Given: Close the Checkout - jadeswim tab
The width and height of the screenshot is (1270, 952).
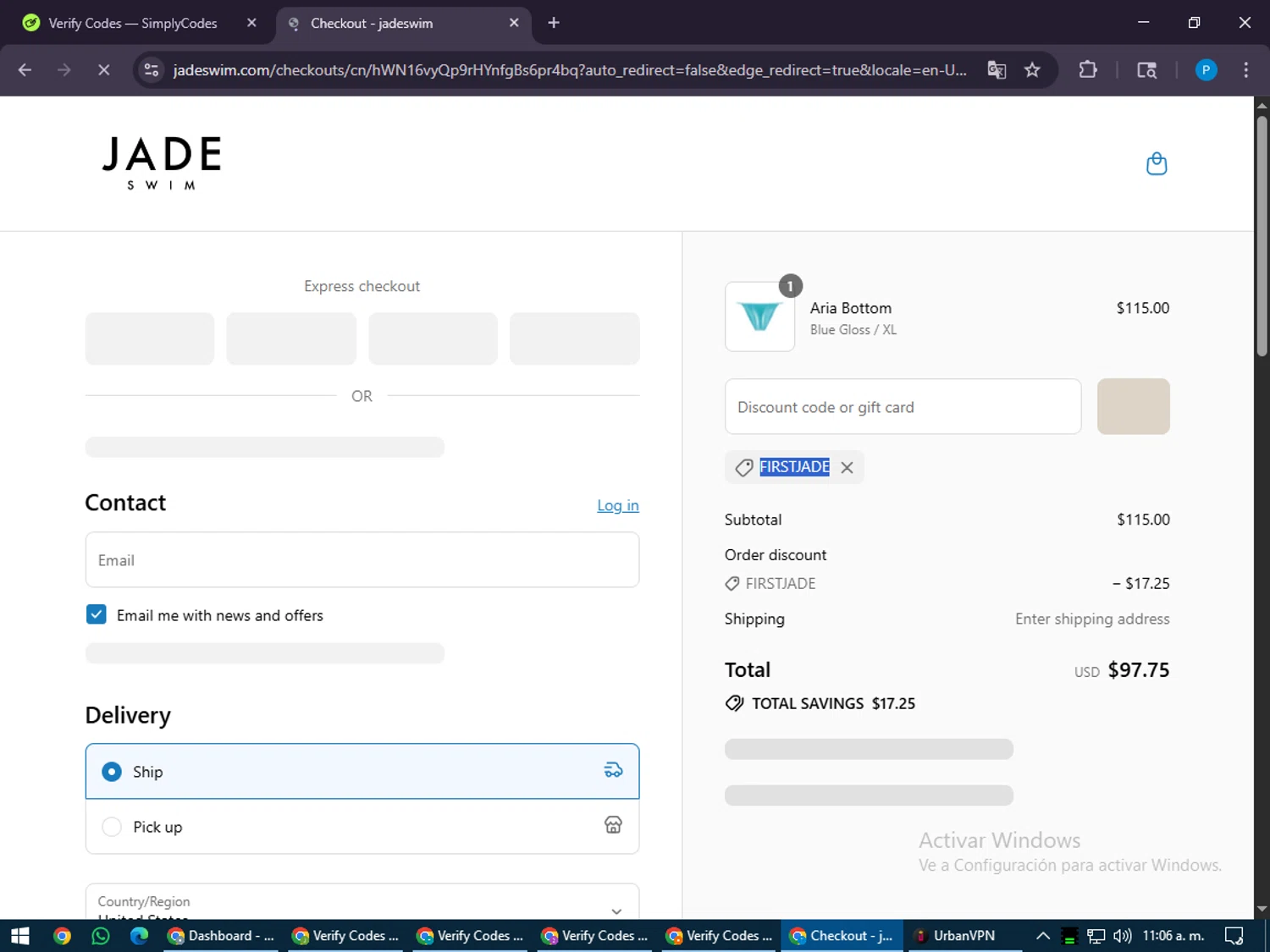Looking at the screenshot, I should tap(514, 23).
